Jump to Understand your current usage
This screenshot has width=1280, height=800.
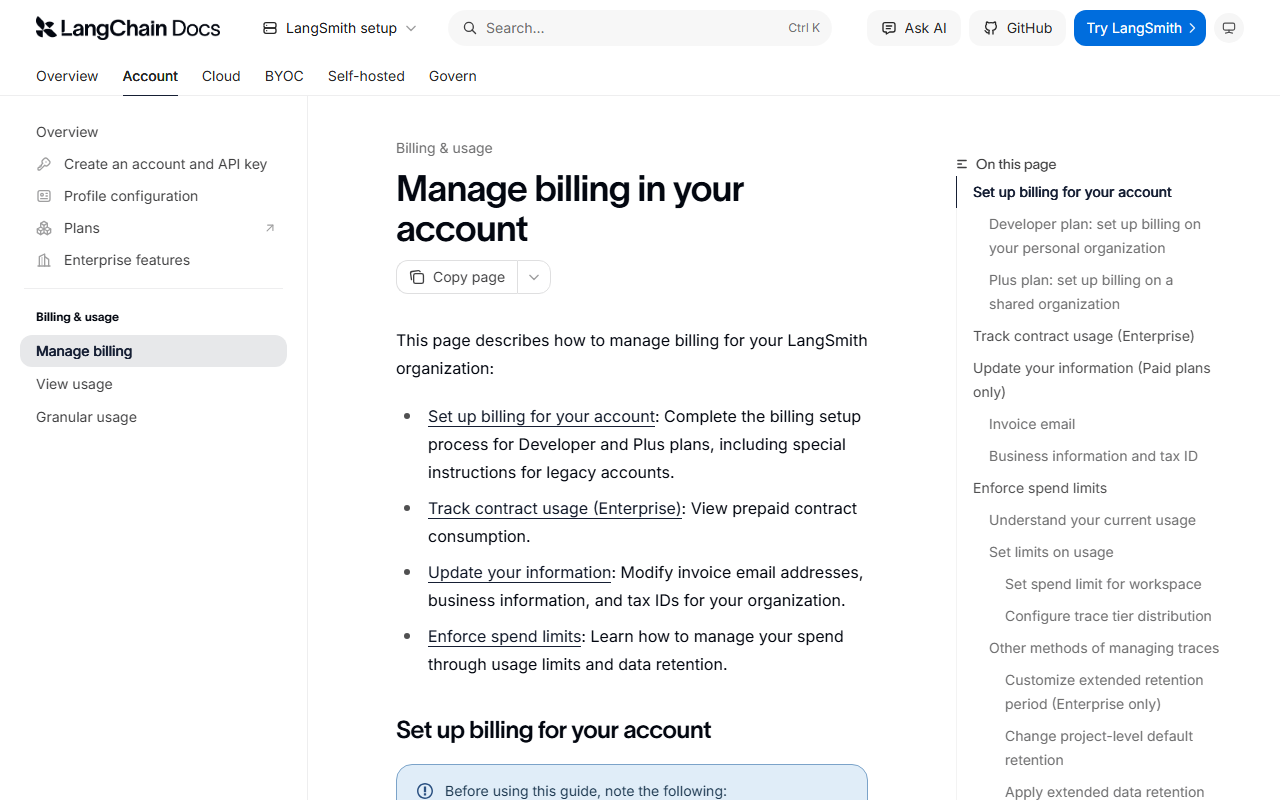click(1092, 520)
